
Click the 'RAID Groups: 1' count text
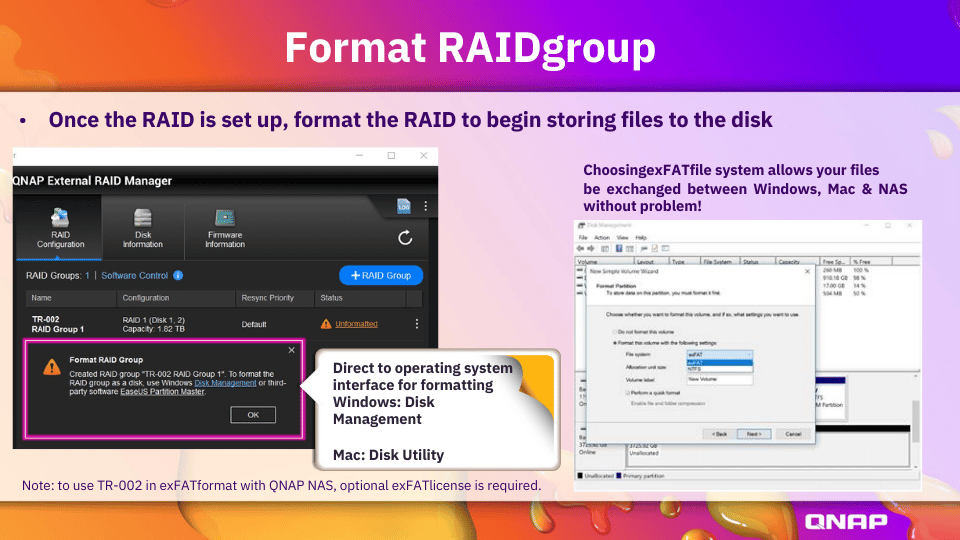click(58, 276)
